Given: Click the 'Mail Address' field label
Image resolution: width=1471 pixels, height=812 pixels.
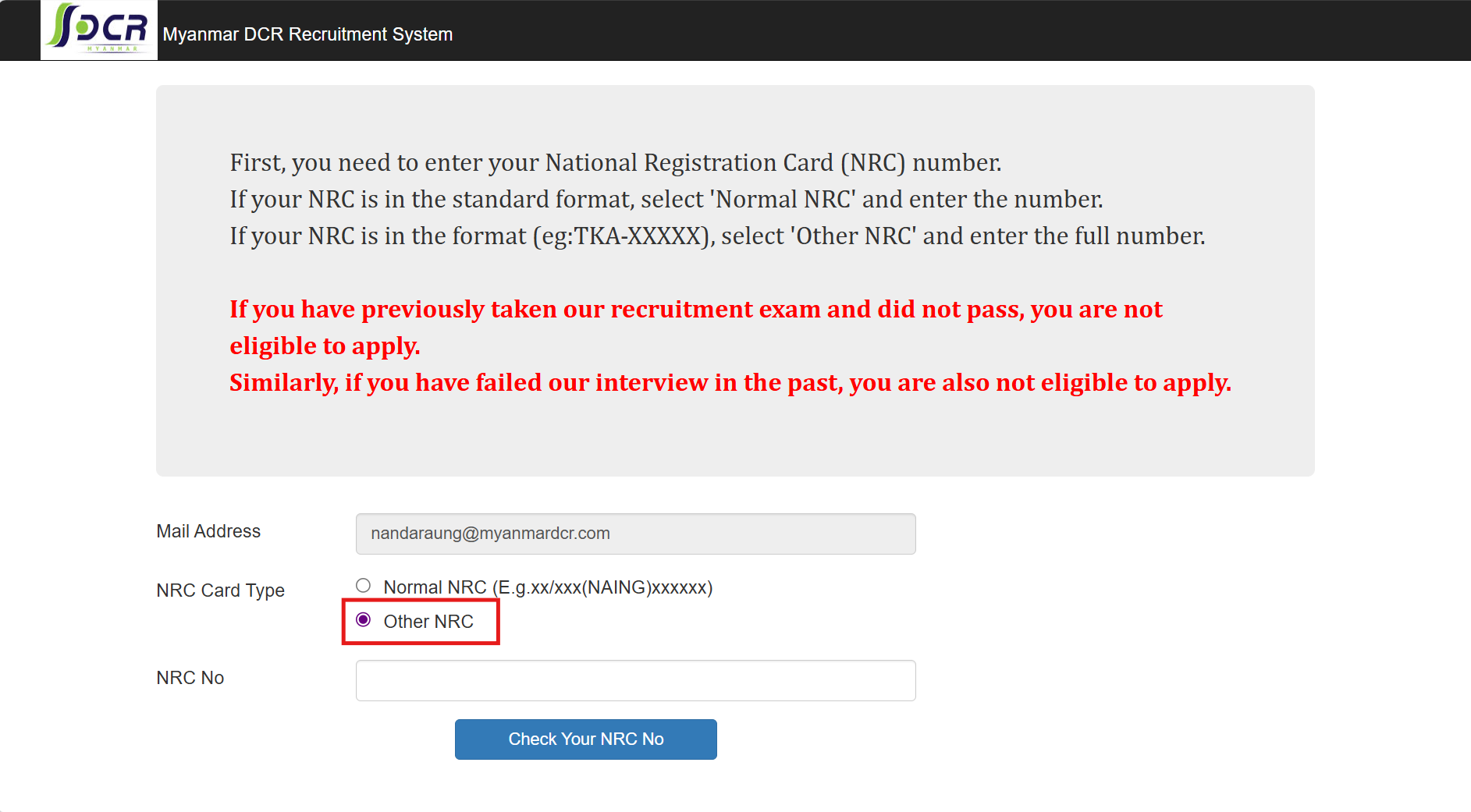Looking at the screenshot, I should [208, 531].
